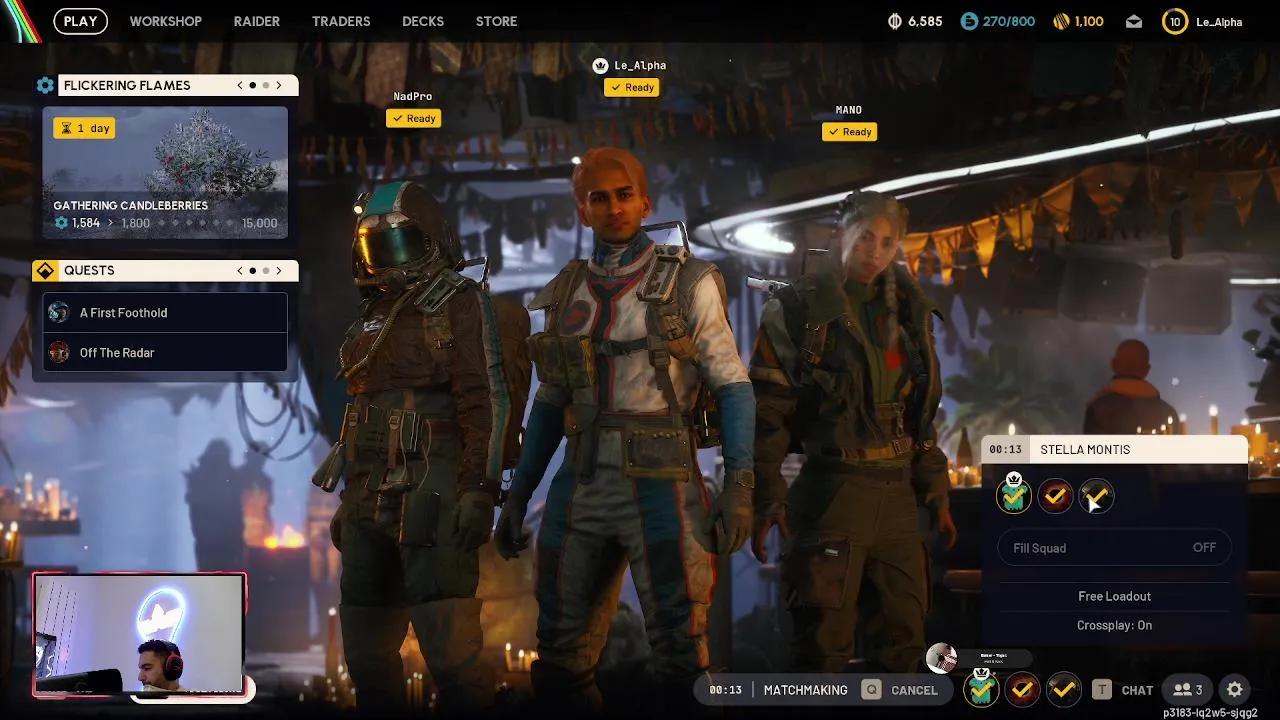Select the Free Loadout option
The image size is (1280, 720).
click(x=1114, y=596)
